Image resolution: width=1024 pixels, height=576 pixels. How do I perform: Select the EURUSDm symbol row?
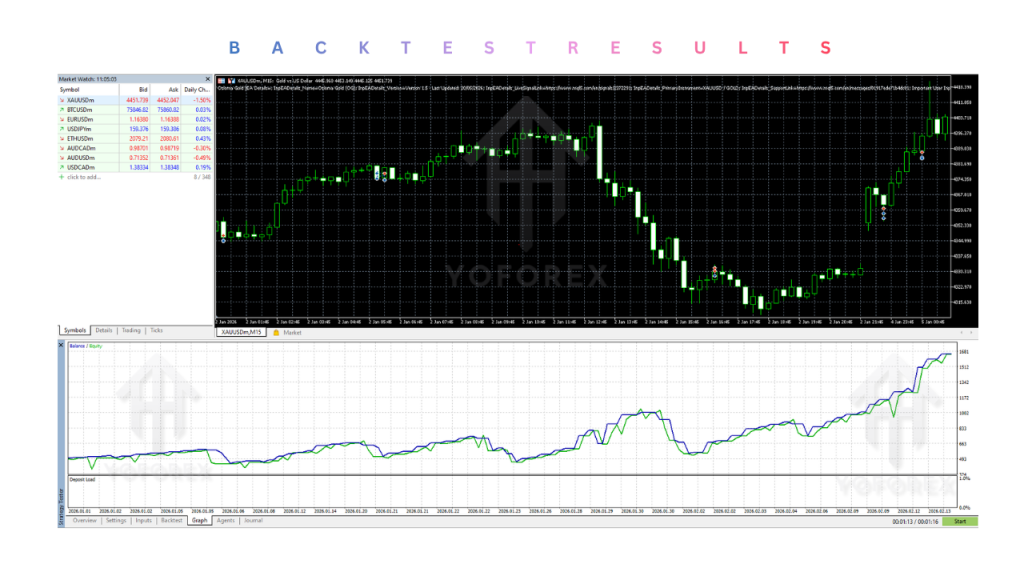135,120
